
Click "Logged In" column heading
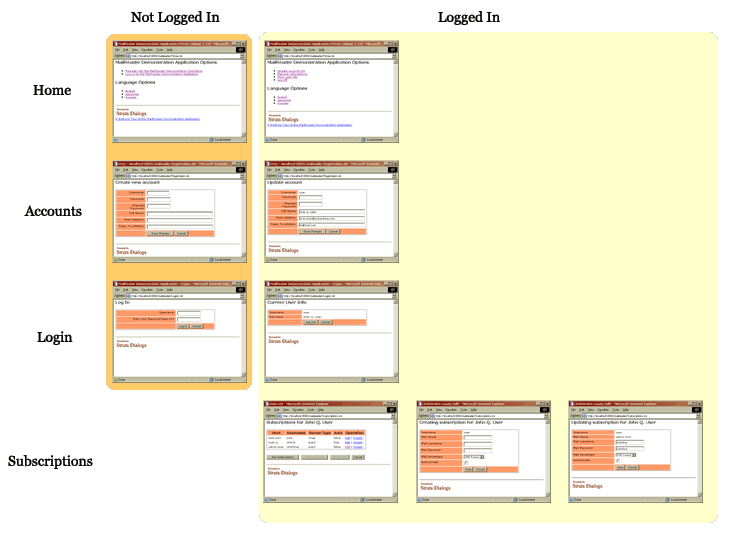tap(469, 17)
